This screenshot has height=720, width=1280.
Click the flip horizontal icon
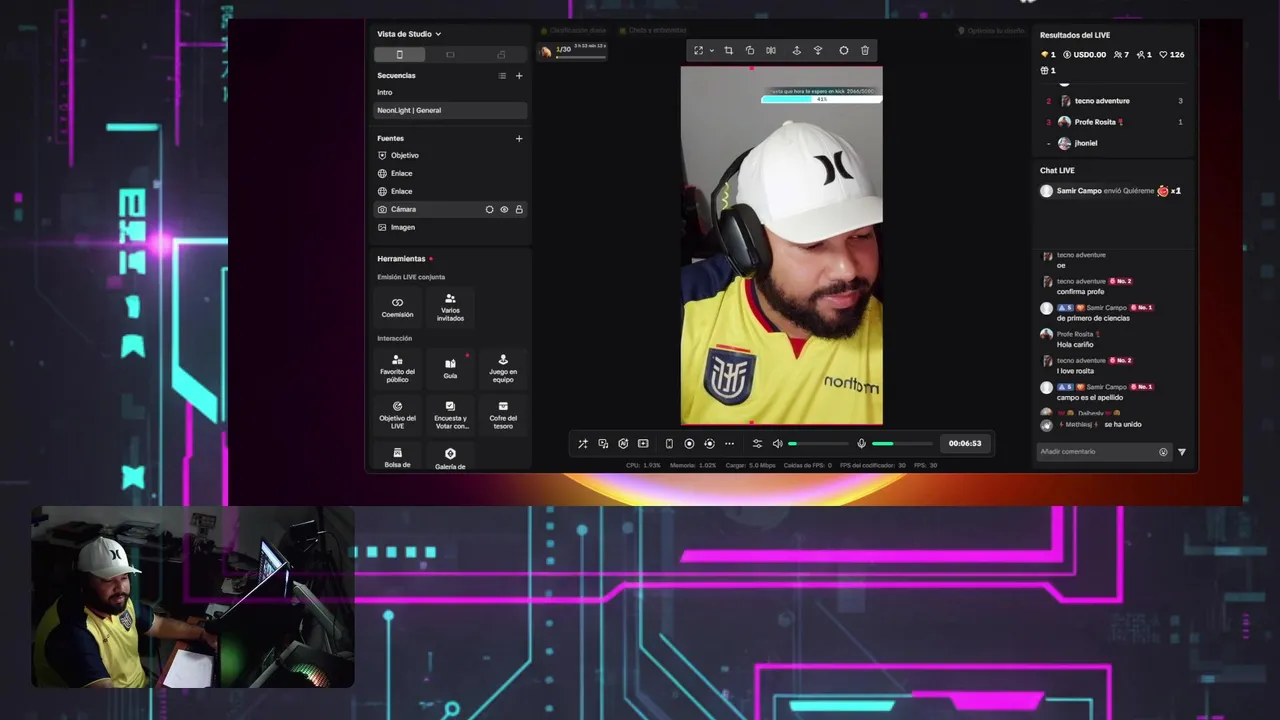coord(771,51)
